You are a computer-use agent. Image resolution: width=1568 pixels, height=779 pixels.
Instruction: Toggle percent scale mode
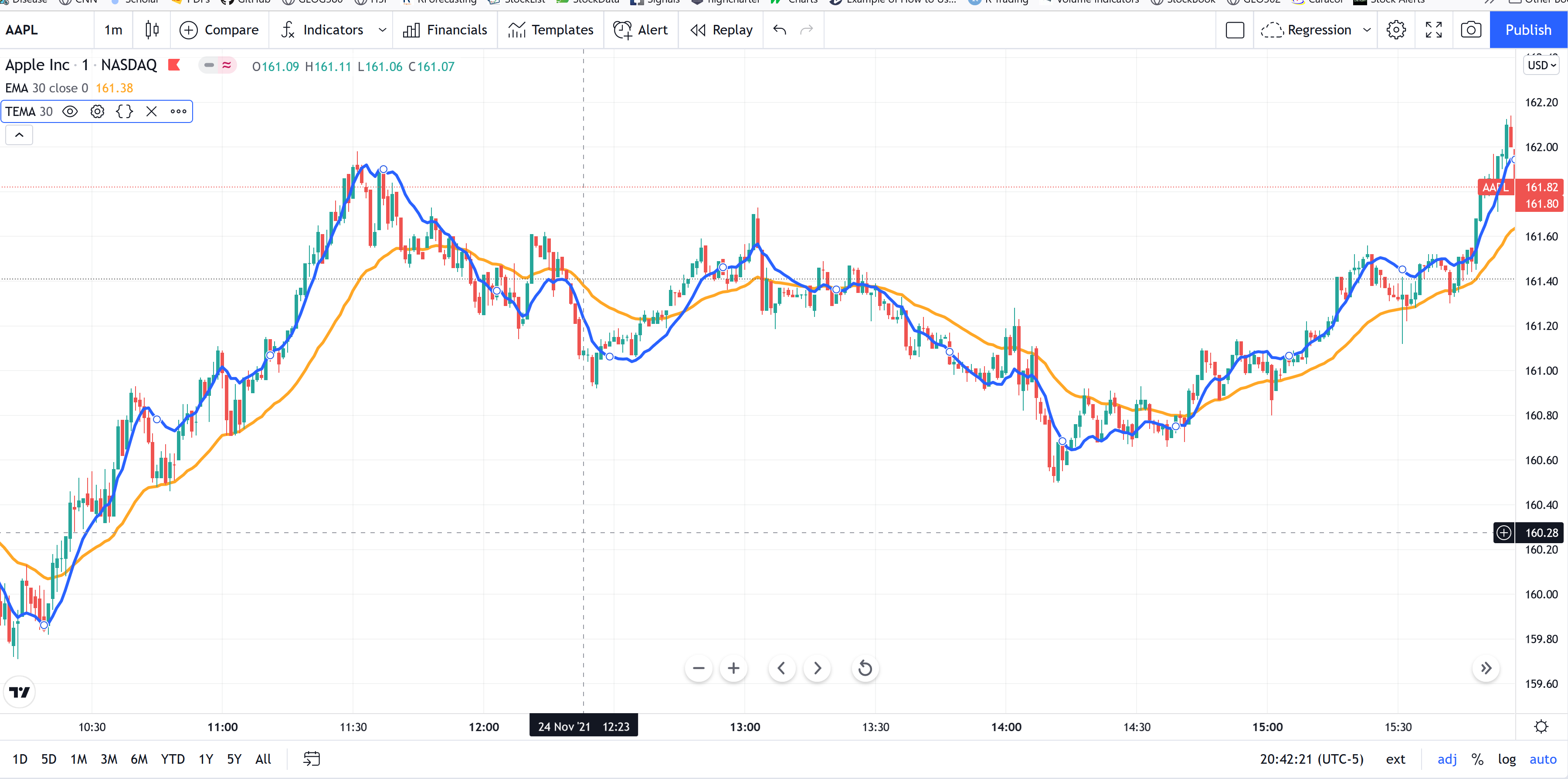(x=1477, y=759)
